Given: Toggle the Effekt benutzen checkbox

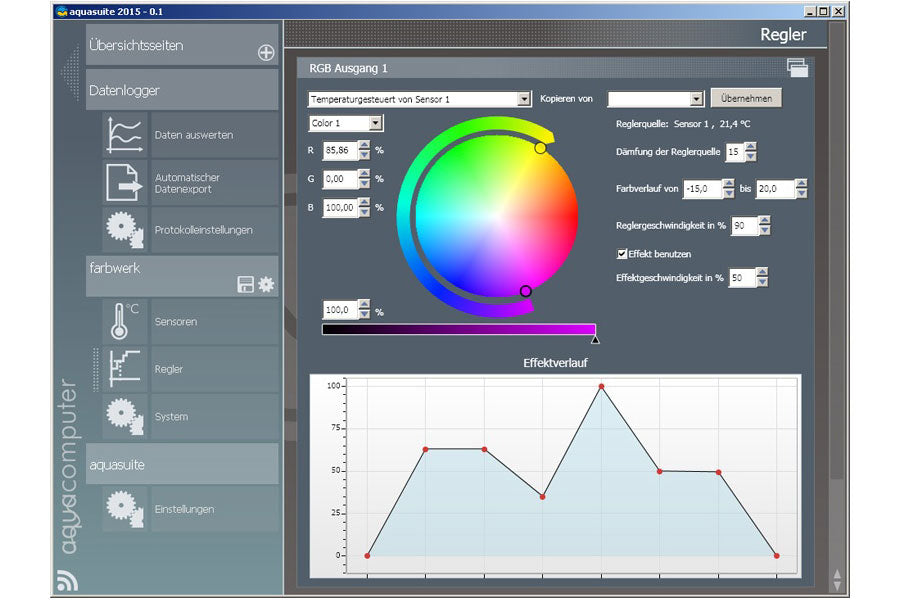Looking at the screenshot, I should (x=622, y=254).
